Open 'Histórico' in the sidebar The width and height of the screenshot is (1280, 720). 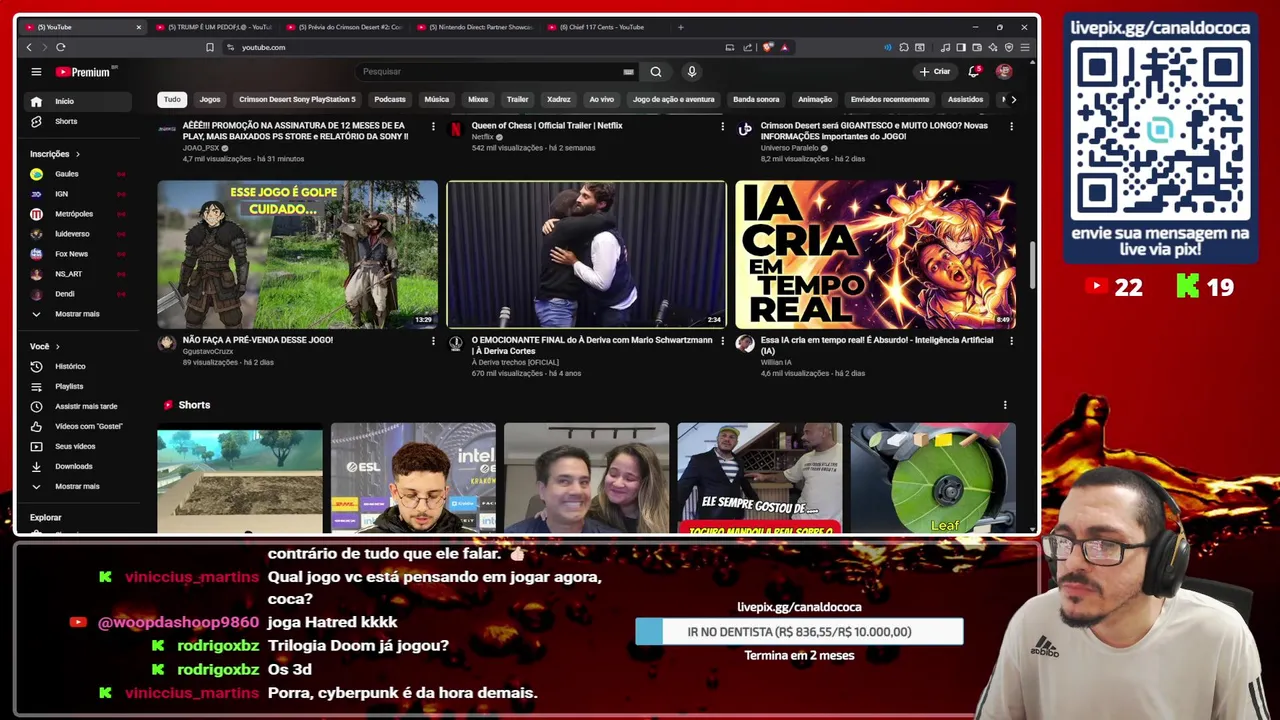(x=78, y=366)
